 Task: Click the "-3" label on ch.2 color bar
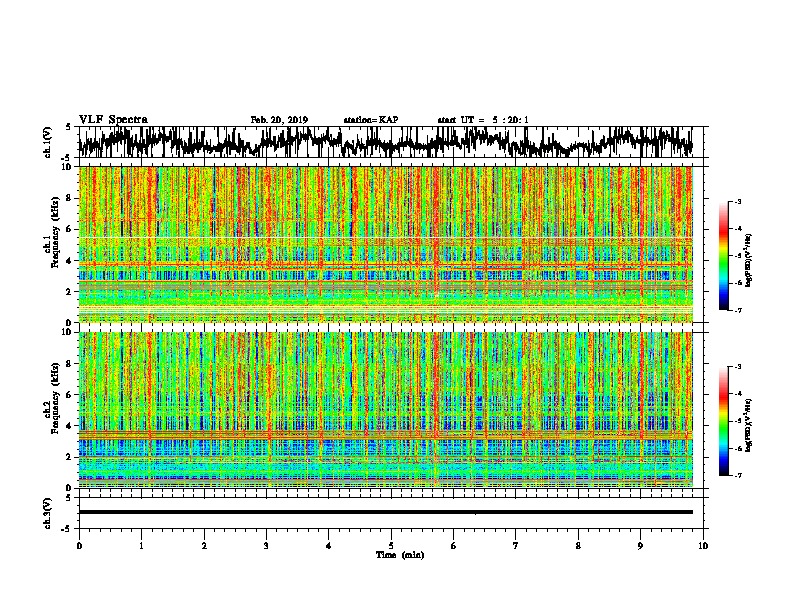(x=738, y=367)
